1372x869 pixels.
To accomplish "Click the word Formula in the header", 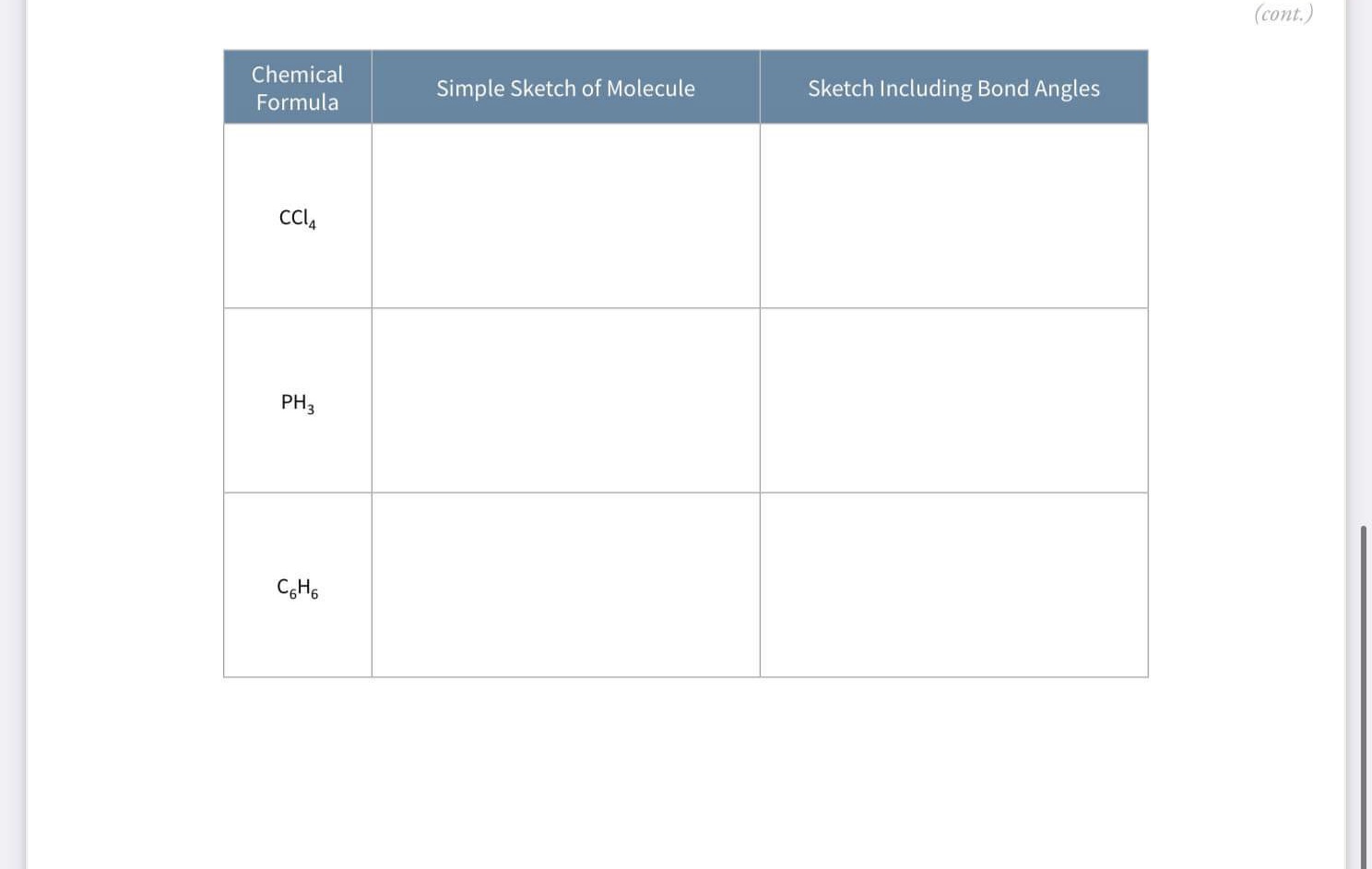I will [x=298, y=102].
